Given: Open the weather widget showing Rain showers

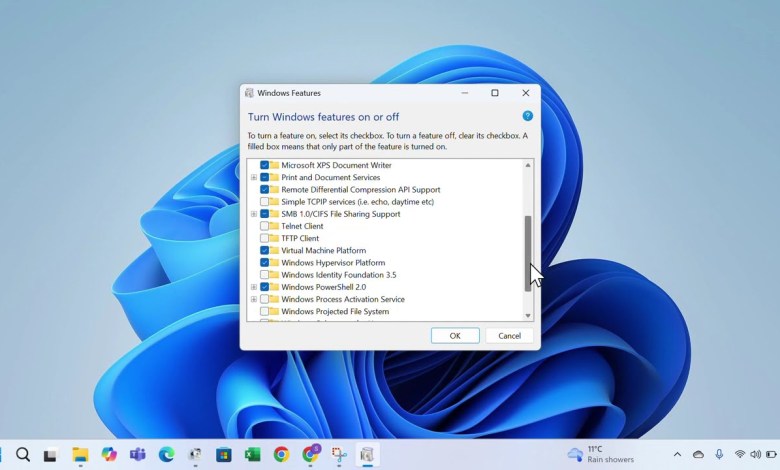Looking at the screenshot, I should tap(601, 454).
